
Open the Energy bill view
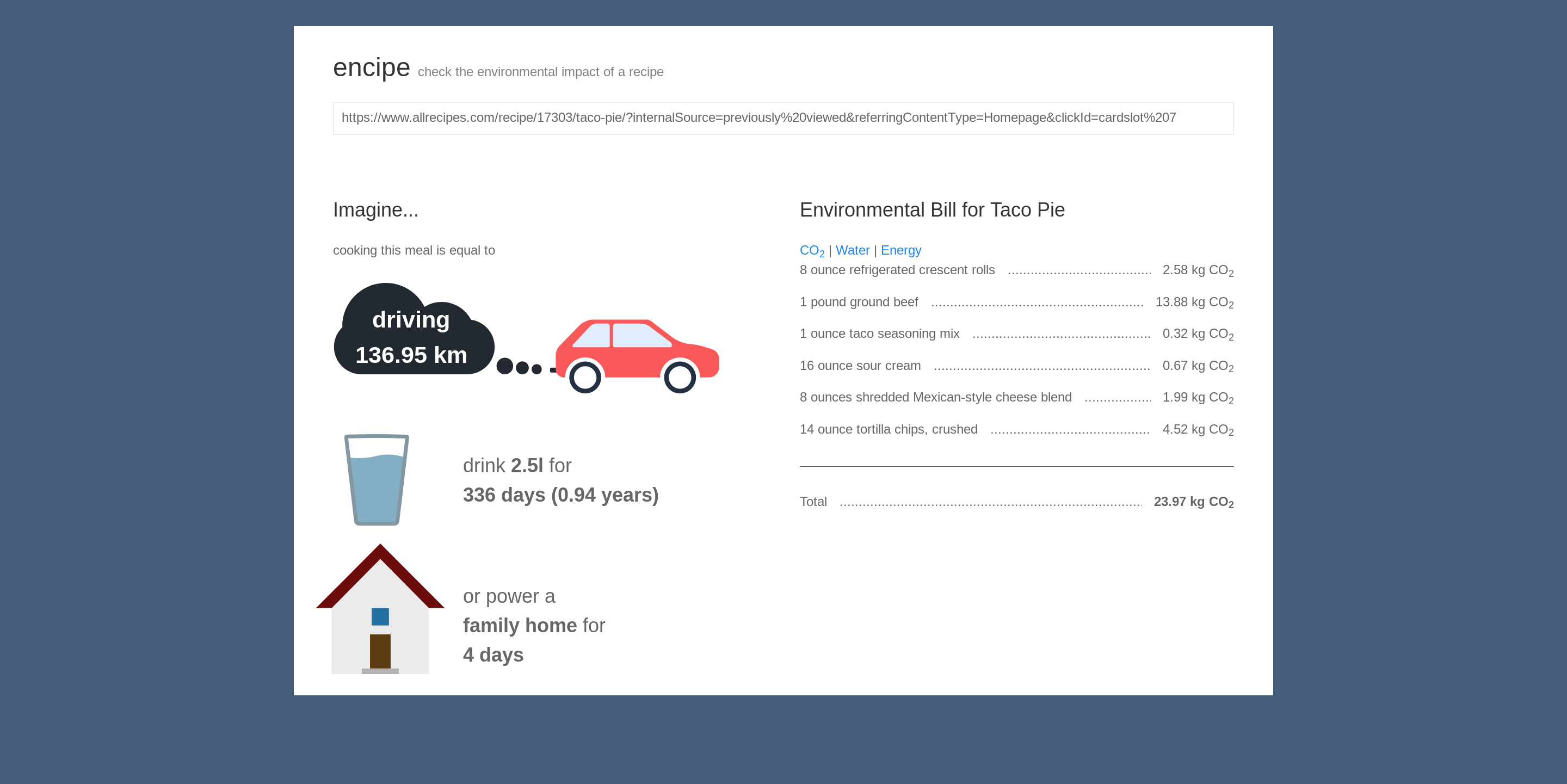[901, 251]
